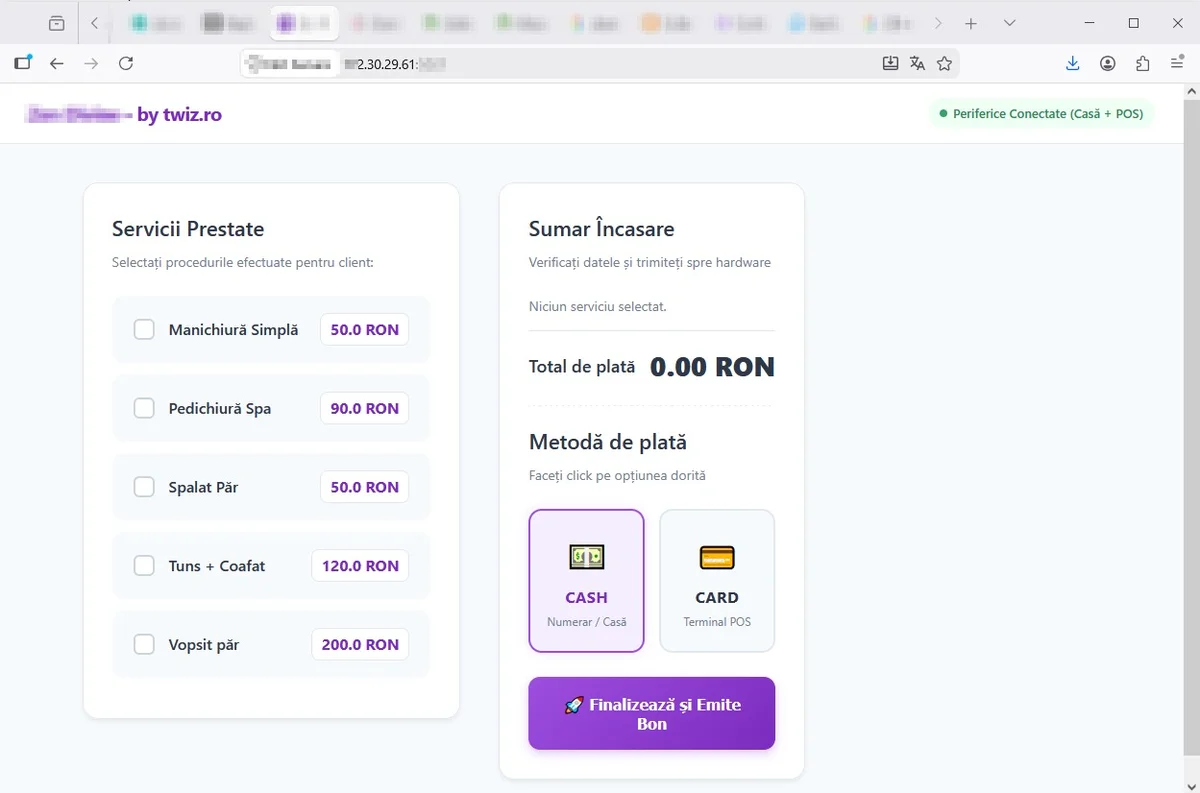This screenshot has width=1200, height=793.
Task: Reload the page with the refresh icon
Action: click(126, 64)
